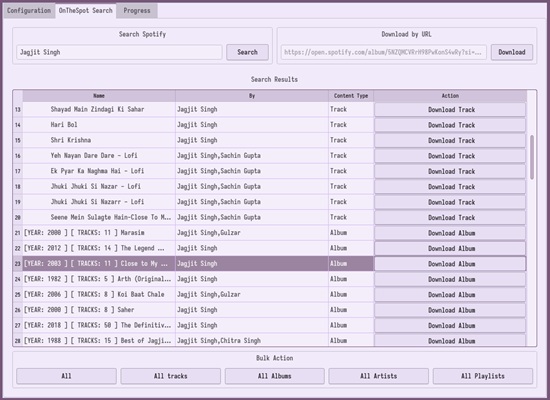Screen dimensions: 550x400
Task: Download the Best of Jagji album
Action: (x=450, y=340)
